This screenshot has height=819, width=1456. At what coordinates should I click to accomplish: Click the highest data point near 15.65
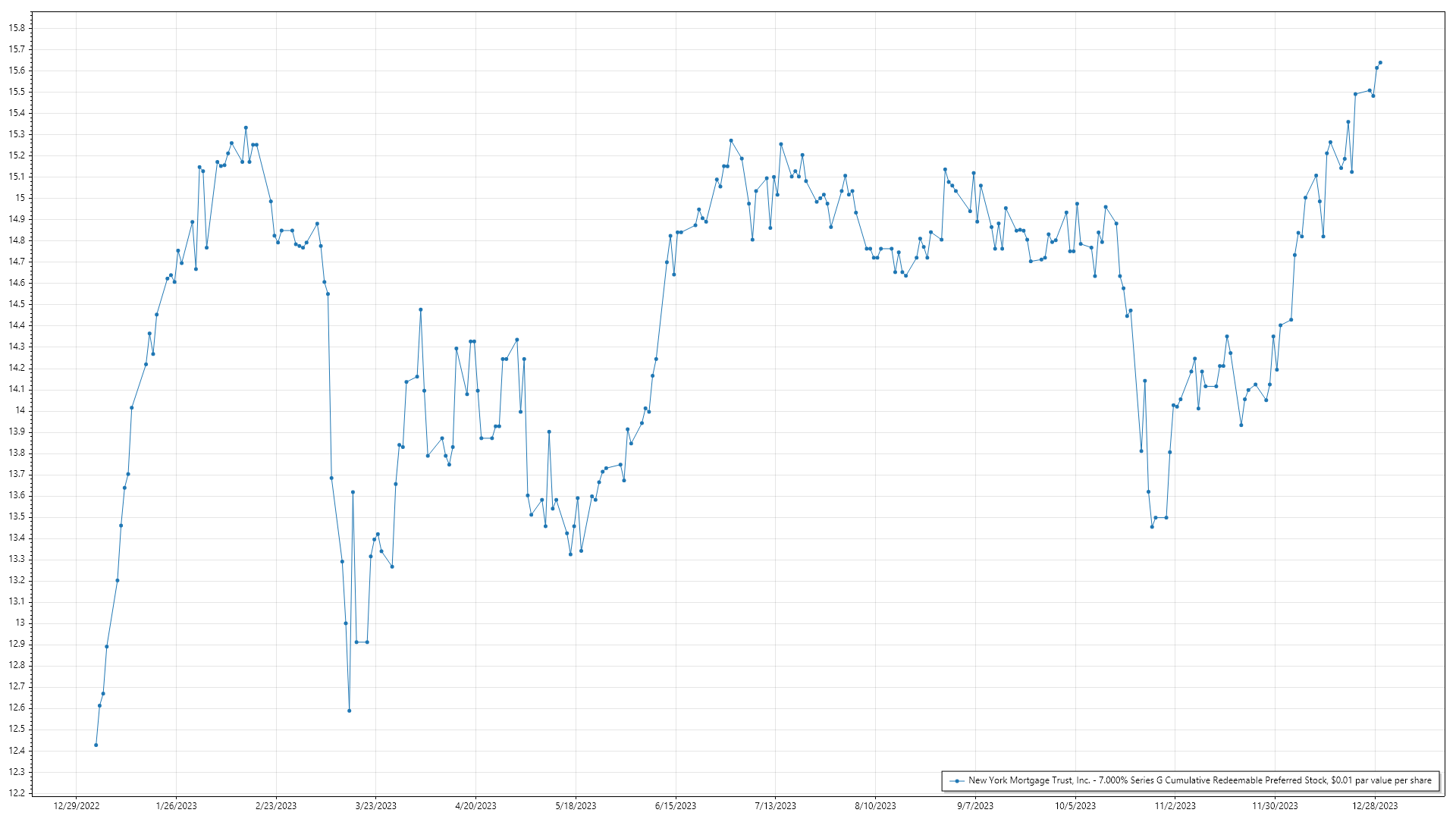[x=1380, y=63]
